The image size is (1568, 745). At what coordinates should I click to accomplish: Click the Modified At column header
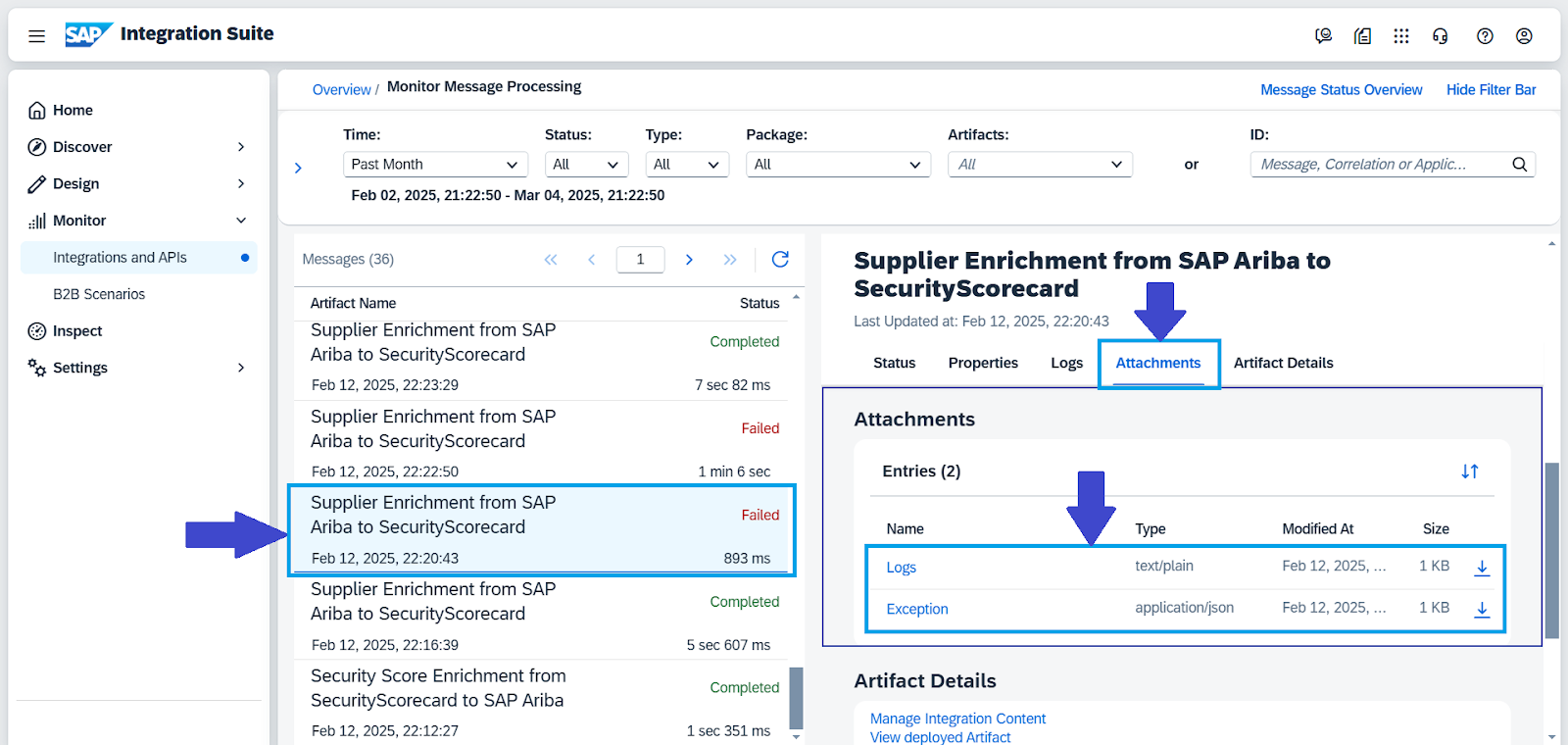[1317, 529]
